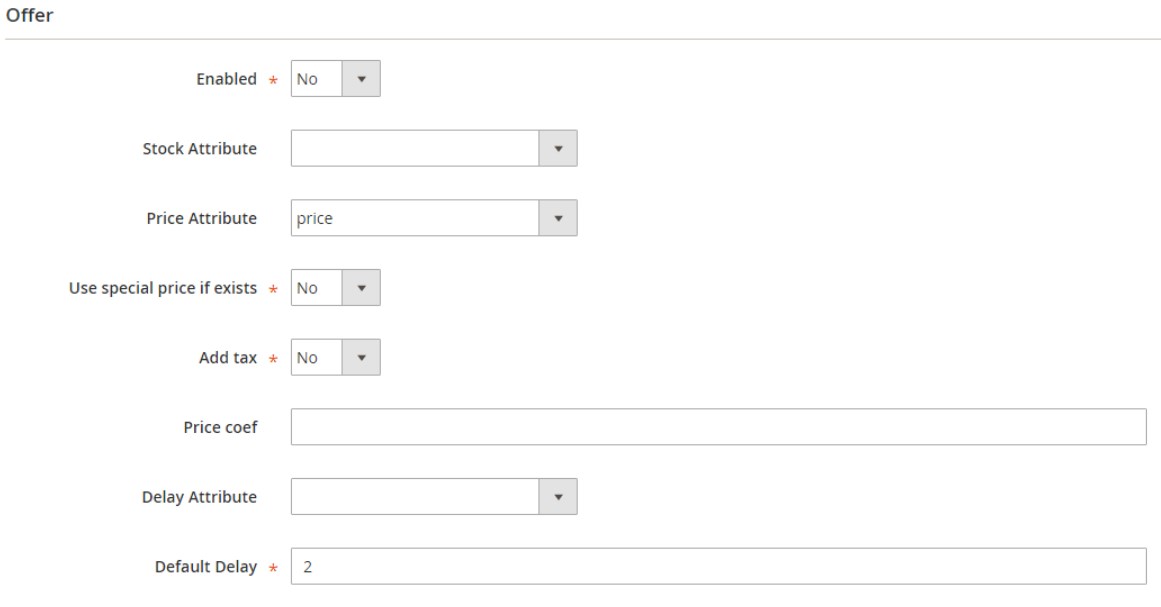Click the arrow icon on Delay Attribute select
Screen dimensions: 1161x607
[x=558, y=496]
